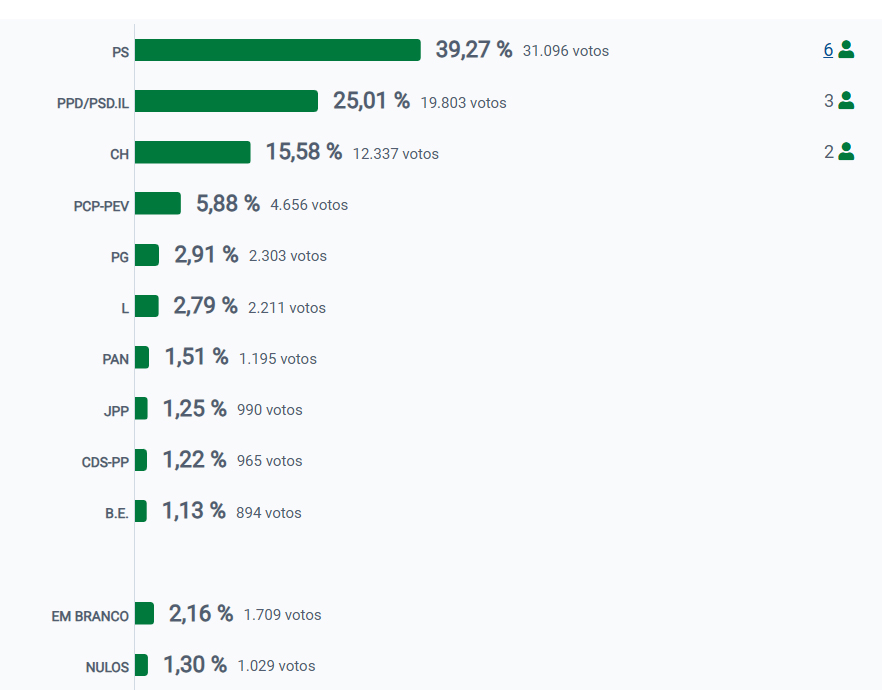Select the PAN party label
This screenshot has width=882, height=690.
point(116,359)
